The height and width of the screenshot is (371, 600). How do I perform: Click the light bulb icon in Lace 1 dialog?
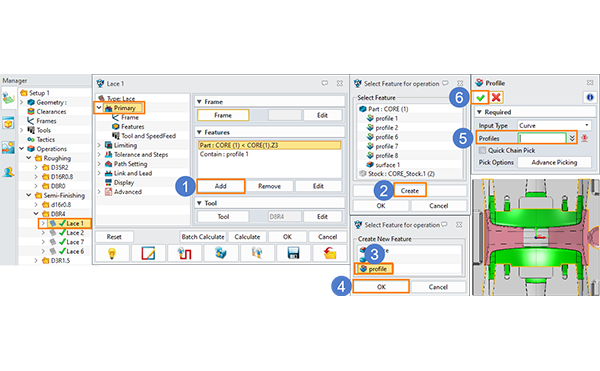coord(112,253)
